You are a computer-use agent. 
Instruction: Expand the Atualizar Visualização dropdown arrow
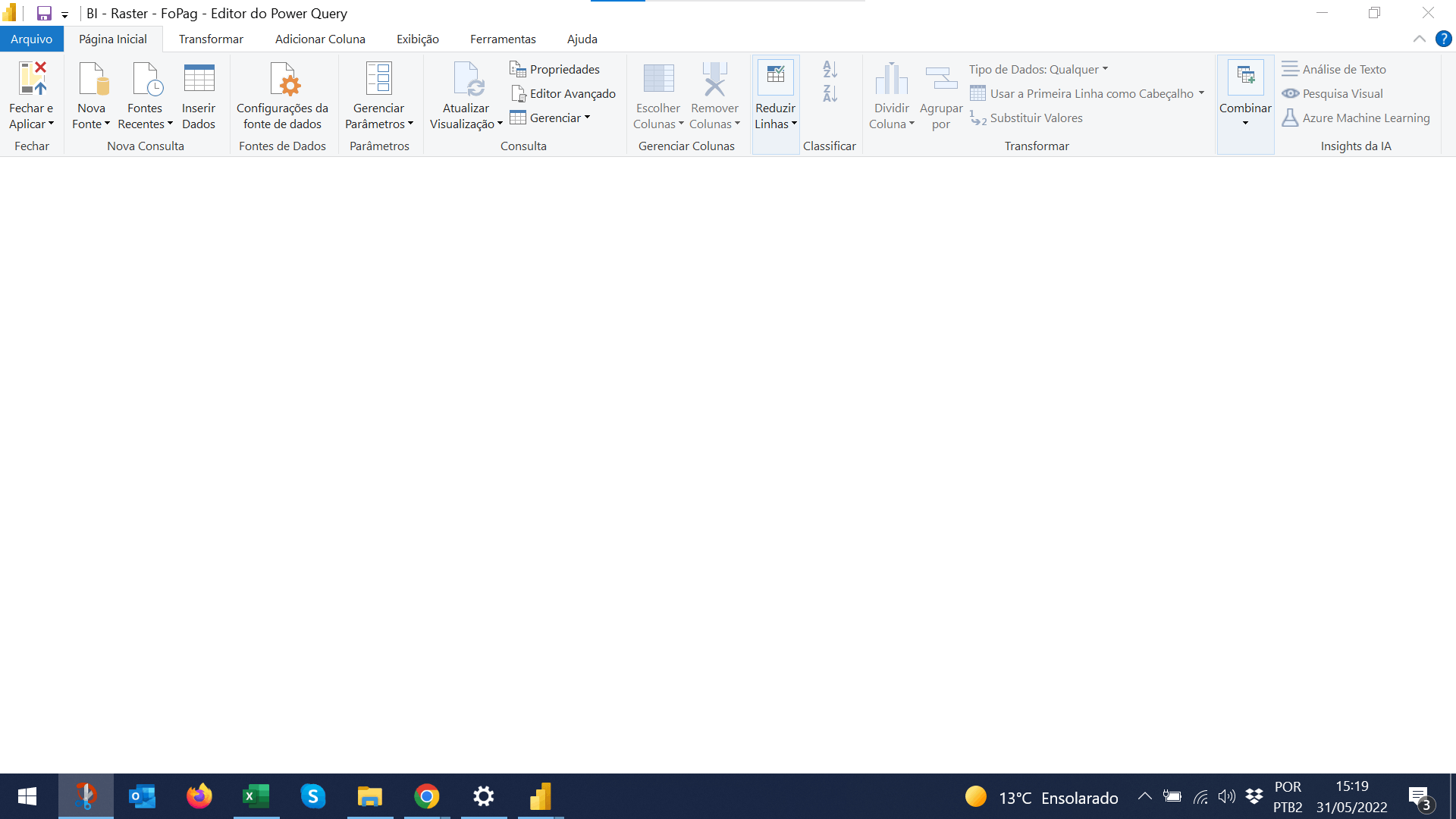click(500, 124)
